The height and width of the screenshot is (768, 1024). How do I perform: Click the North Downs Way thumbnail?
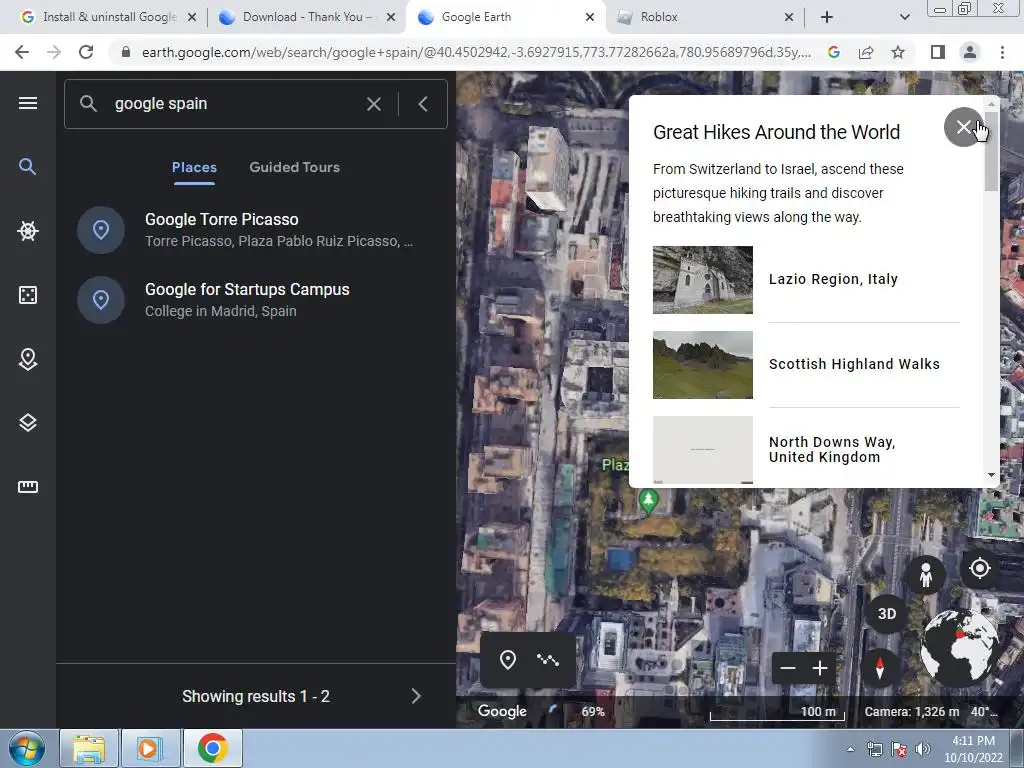703,450
